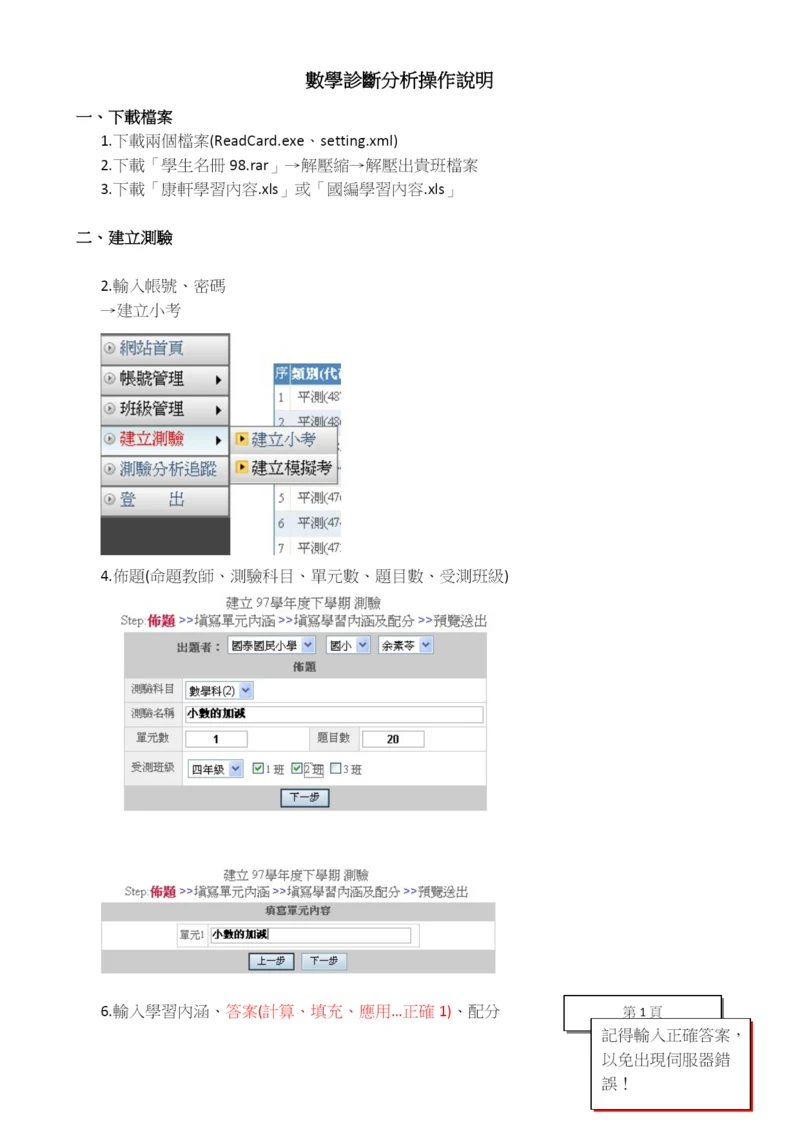Click the title 數學診斷分析操作說明

[x=399, y=80]
